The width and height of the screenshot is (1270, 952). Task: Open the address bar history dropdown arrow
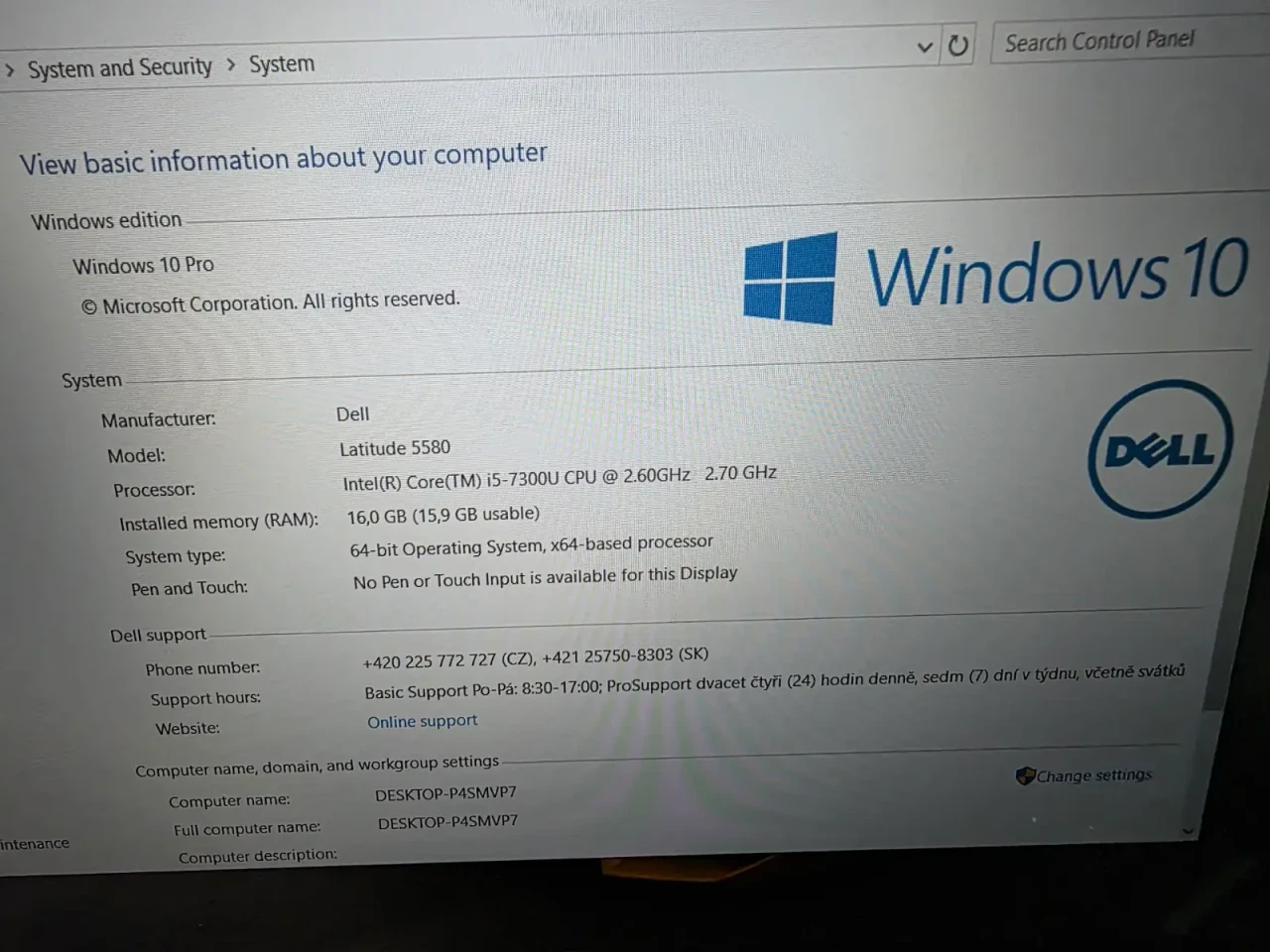[x=925, y=47]
